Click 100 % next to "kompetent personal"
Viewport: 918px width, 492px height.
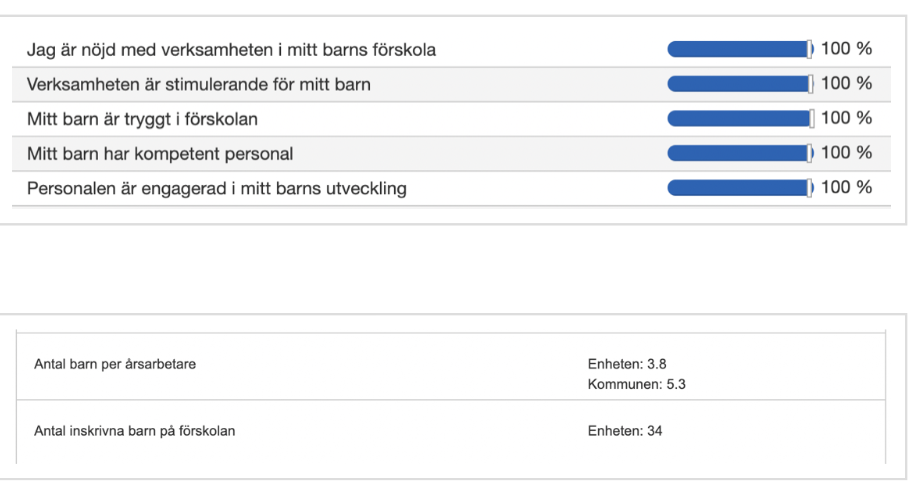(846, 154)
